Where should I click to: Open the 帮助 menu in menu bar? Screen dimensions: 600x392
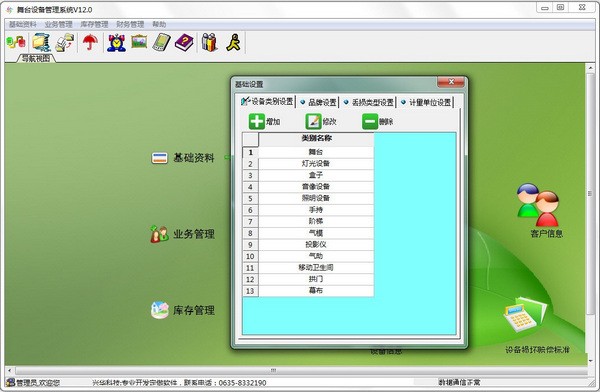click(159, 24)
